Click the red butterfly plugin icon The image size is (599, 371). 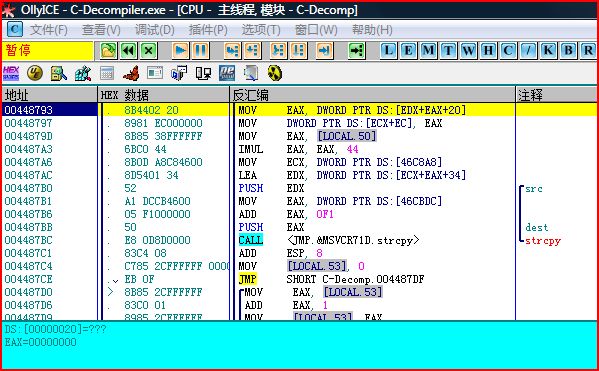(x=131, y=73)
